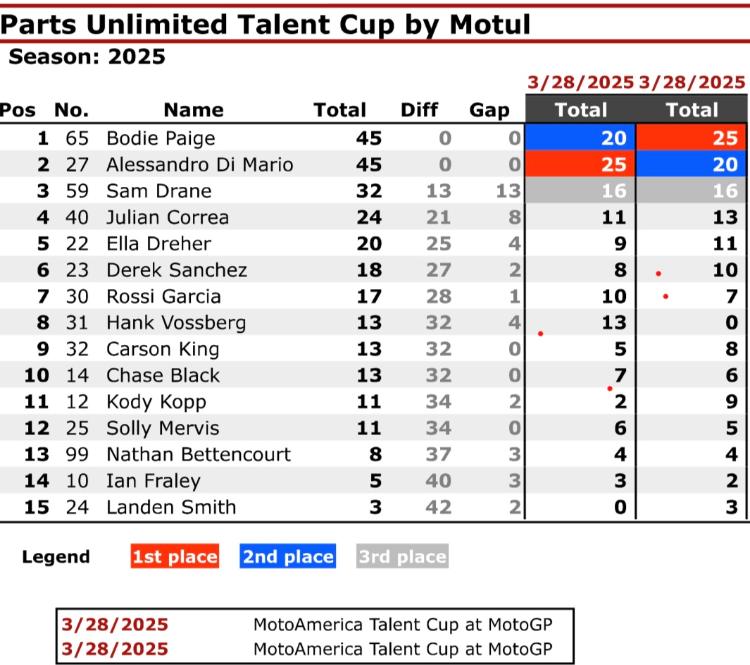750x665 pixels.
Task: Click the "Name" column header
Action: 193,110
